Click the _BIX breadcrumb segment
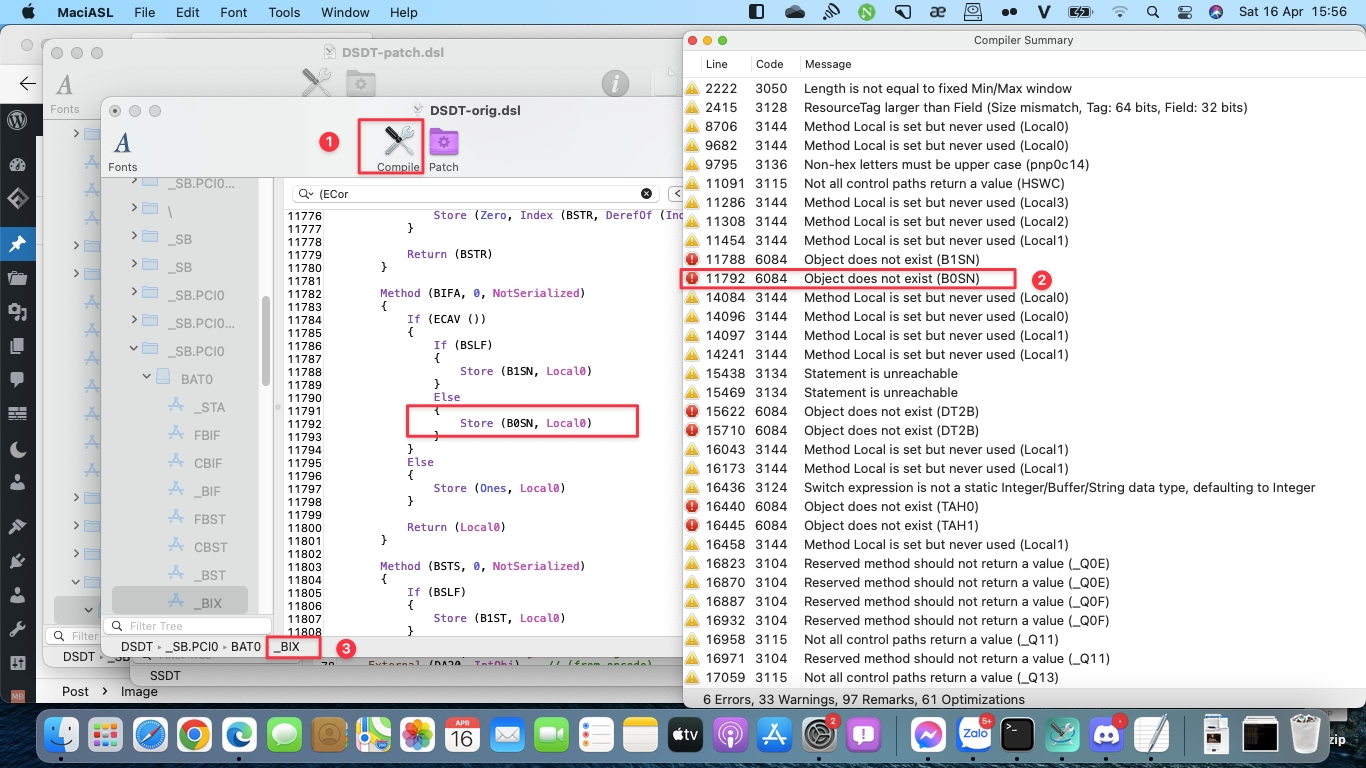The height and width of the screenshot is (768, 1366). 286,647
